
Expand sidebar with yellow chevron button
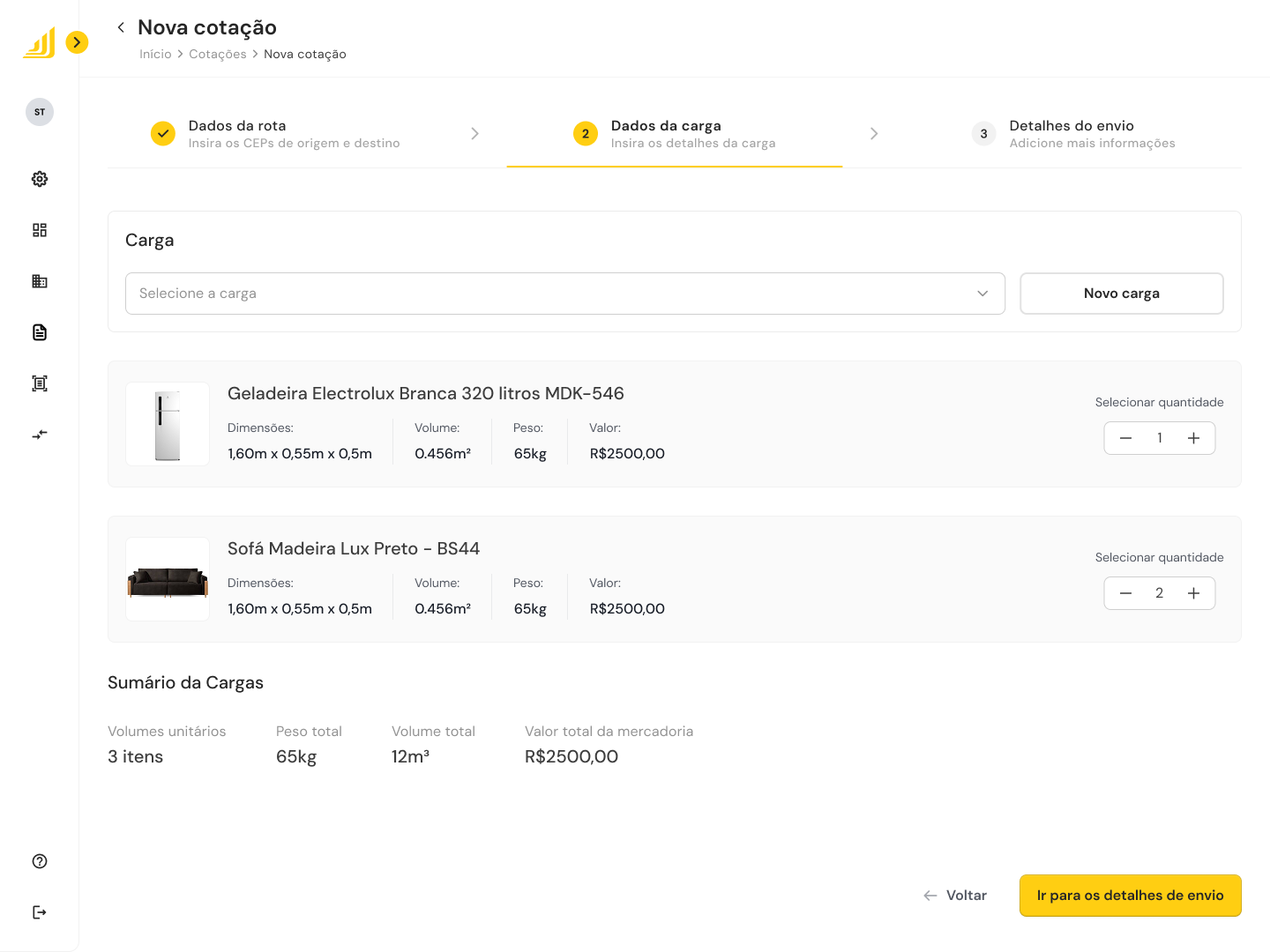pyautogui.click(x=78, y=42)
